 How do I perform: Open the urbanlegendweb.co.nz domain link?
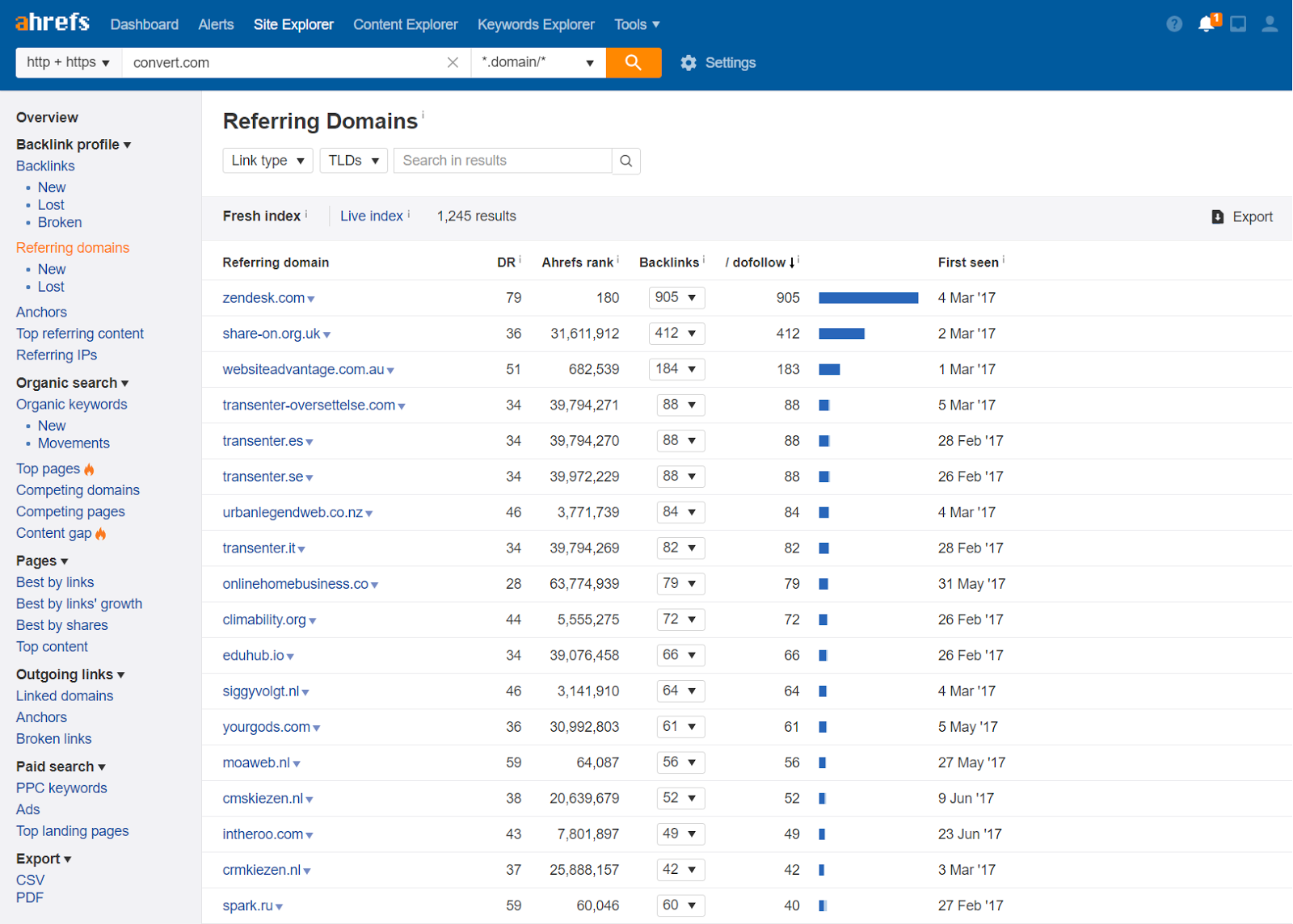click(x=293, y=513)
